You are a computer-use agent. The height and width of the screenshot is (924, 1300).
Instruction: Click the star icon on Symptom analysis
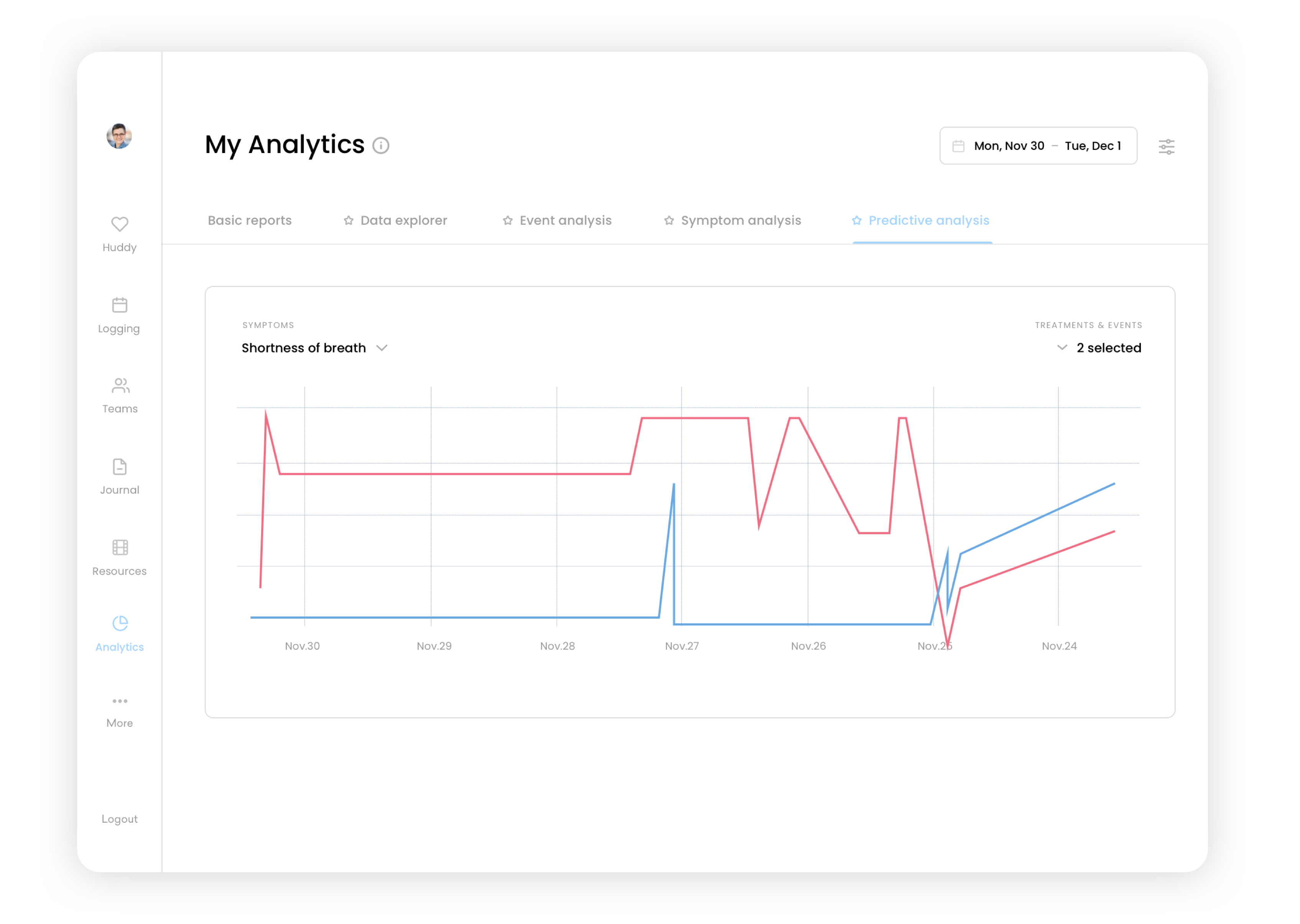point(669,221)
